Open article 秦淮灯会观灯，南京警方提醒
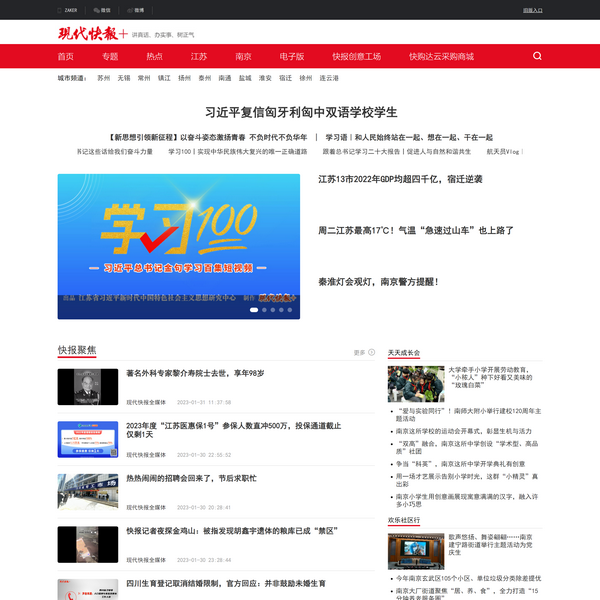 [379, 282]
